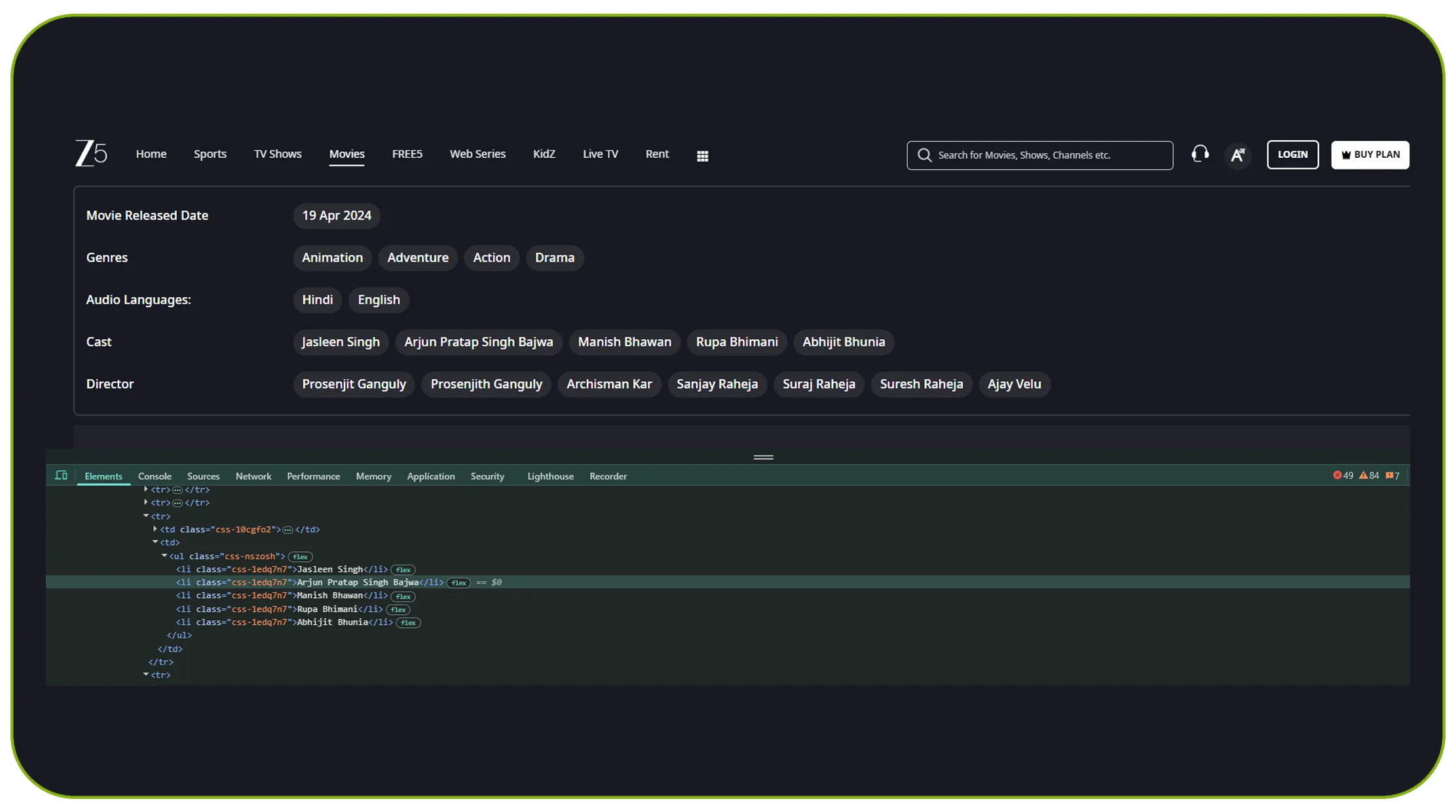
Task: Switch to the Performance tab
Action: click(x=313, y=476)
